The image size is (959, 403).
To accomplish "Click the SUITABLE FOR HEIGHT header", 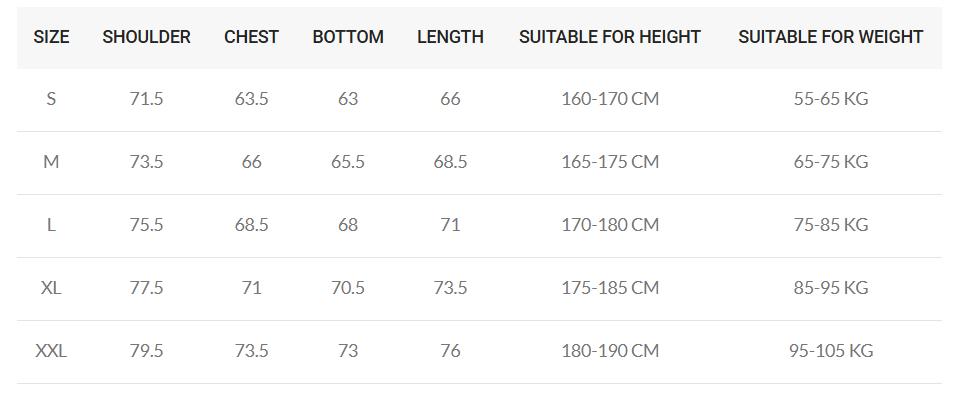I will [610, 37].
